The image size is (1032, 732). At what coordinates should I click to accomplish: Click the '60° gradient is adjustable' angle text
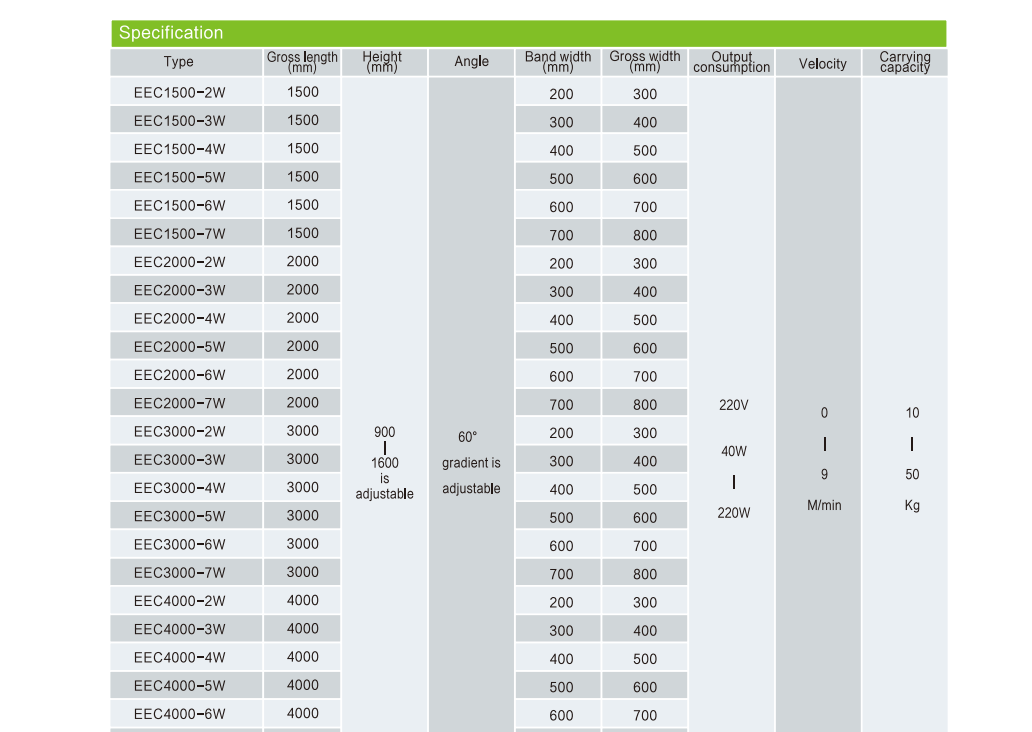pyautogui.click(x=471, y=464)
